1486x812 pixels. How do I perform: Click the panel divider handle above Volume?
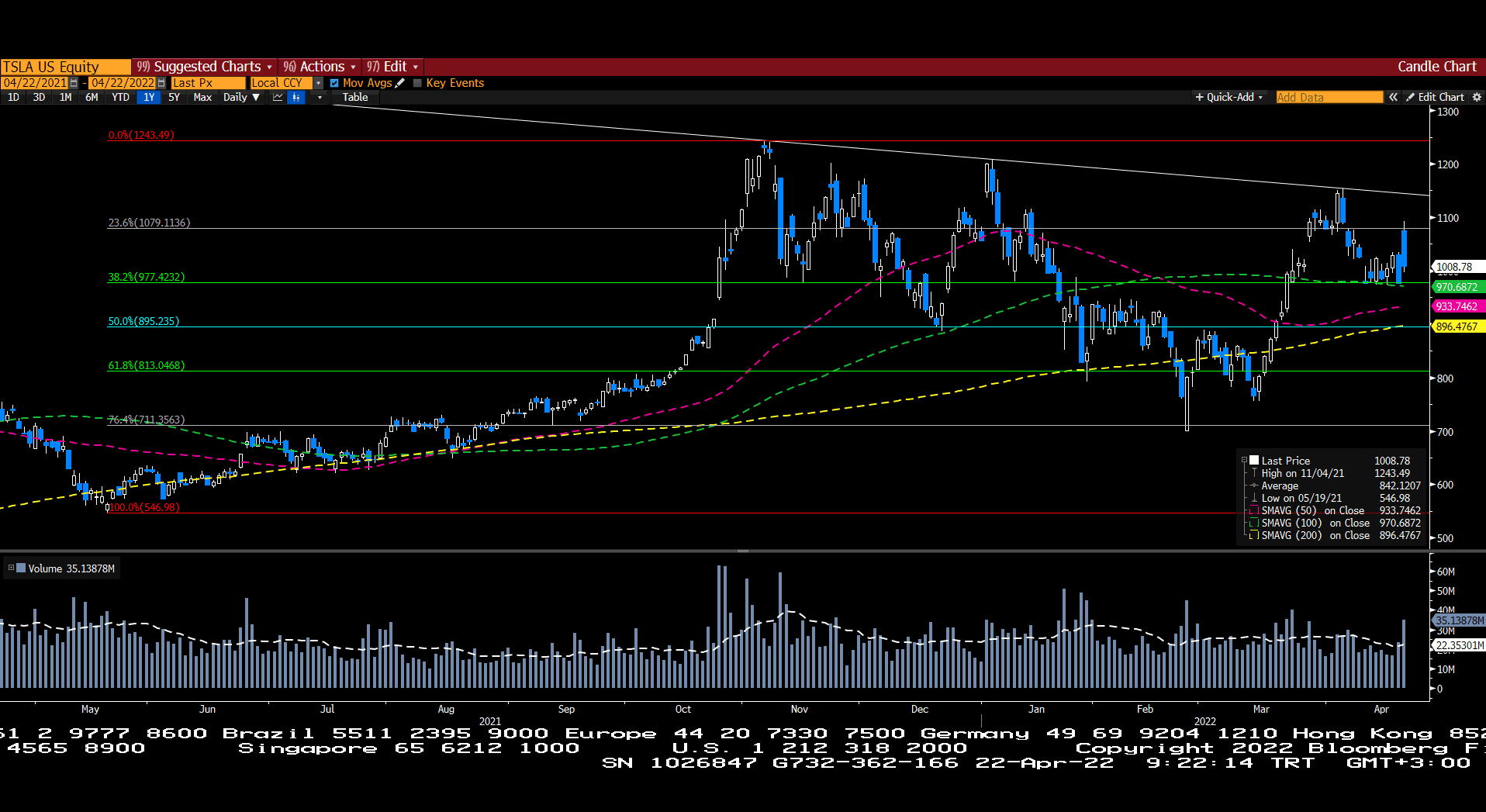[742, 551]
